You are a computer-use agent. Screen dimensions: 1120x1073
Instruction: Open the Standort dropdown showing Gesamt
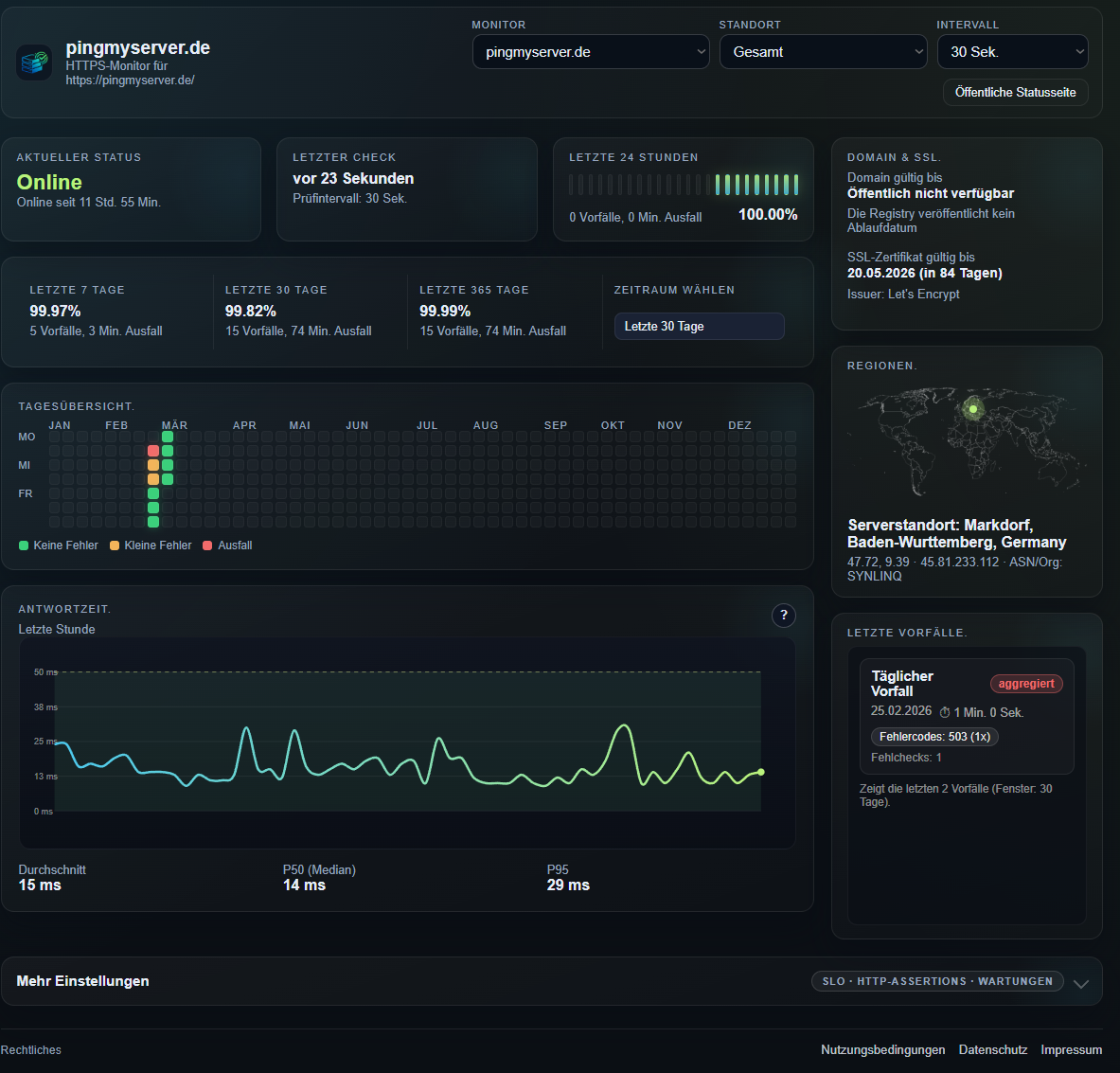pos(823,52)
